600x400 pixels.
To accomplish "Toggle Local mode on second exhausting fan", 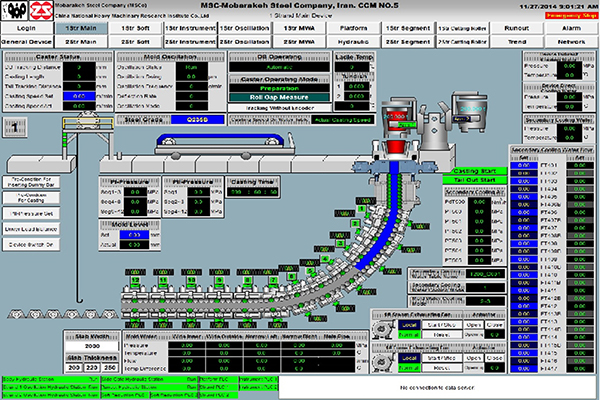I will (409, 358).
